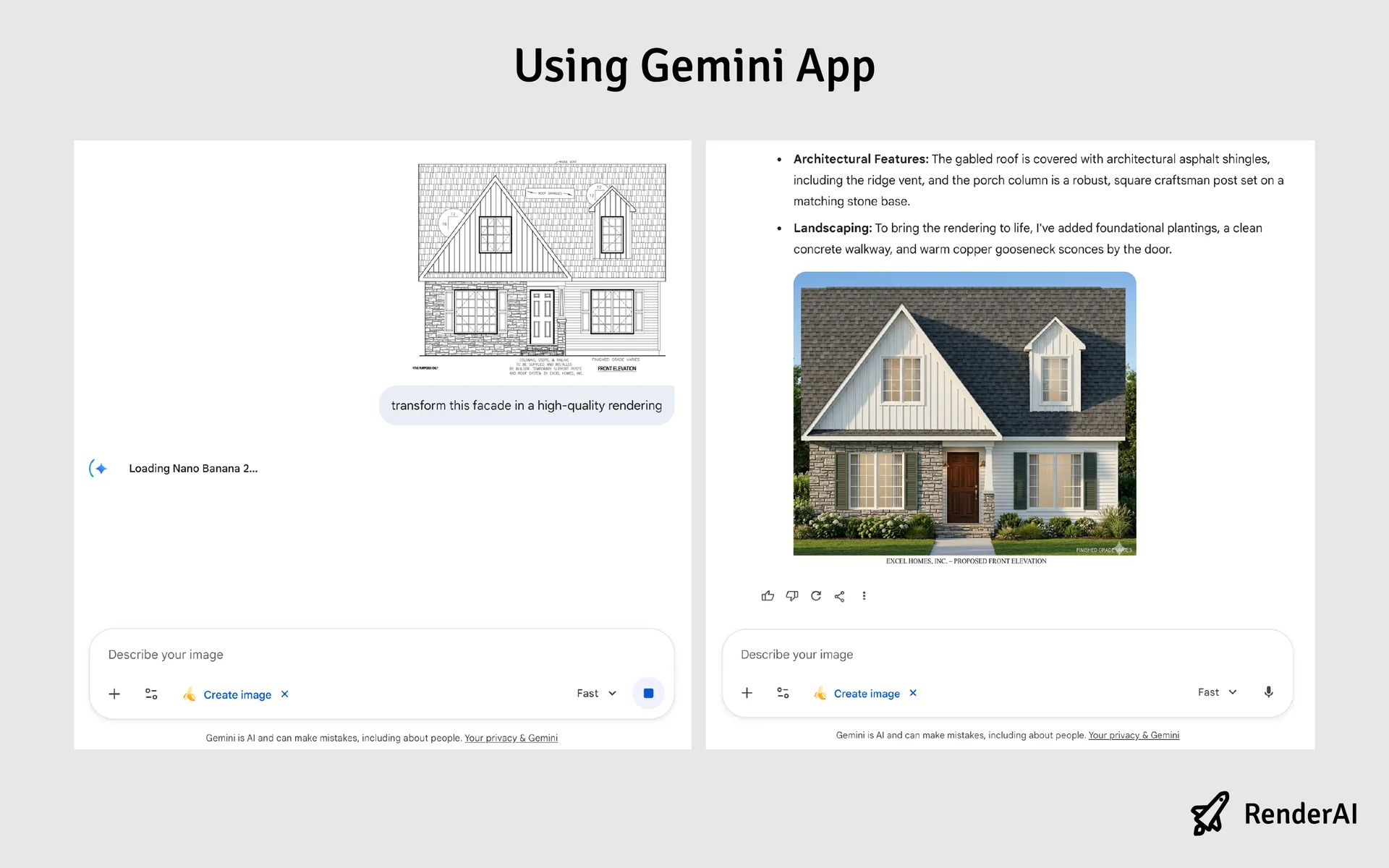This screenshot has width=1389, height=868.
Task: Stop the current generation with the stop button
Action: click(x=648, y=693)
